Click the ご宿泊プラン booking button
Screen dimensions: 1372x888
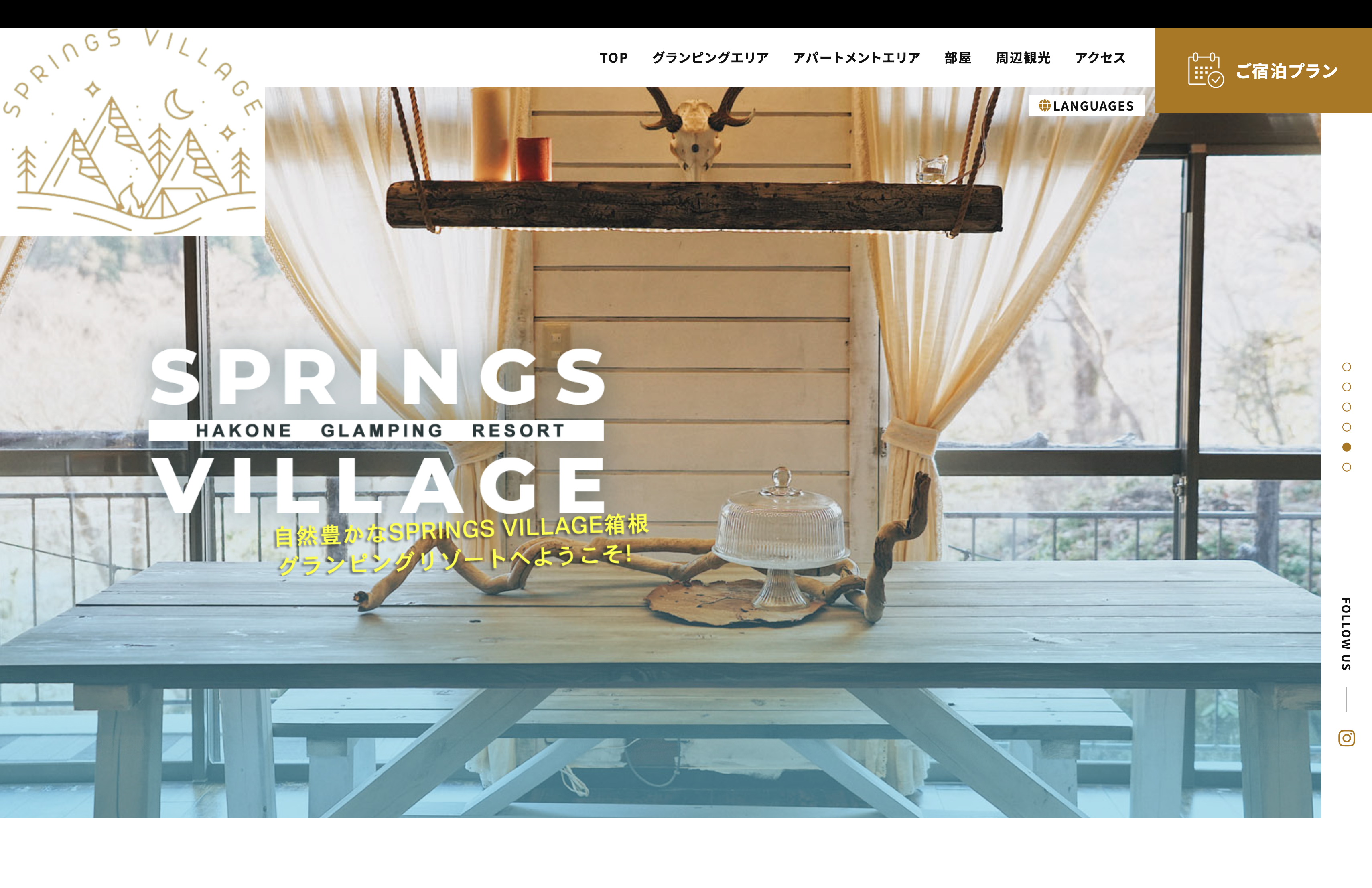[1263, 70]
